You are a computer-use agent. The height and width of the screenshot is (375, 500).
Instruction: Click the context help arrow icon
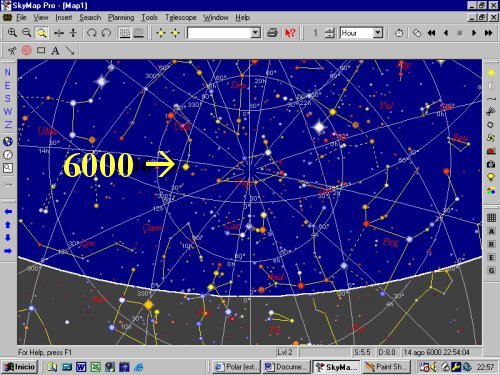point(290,33)
